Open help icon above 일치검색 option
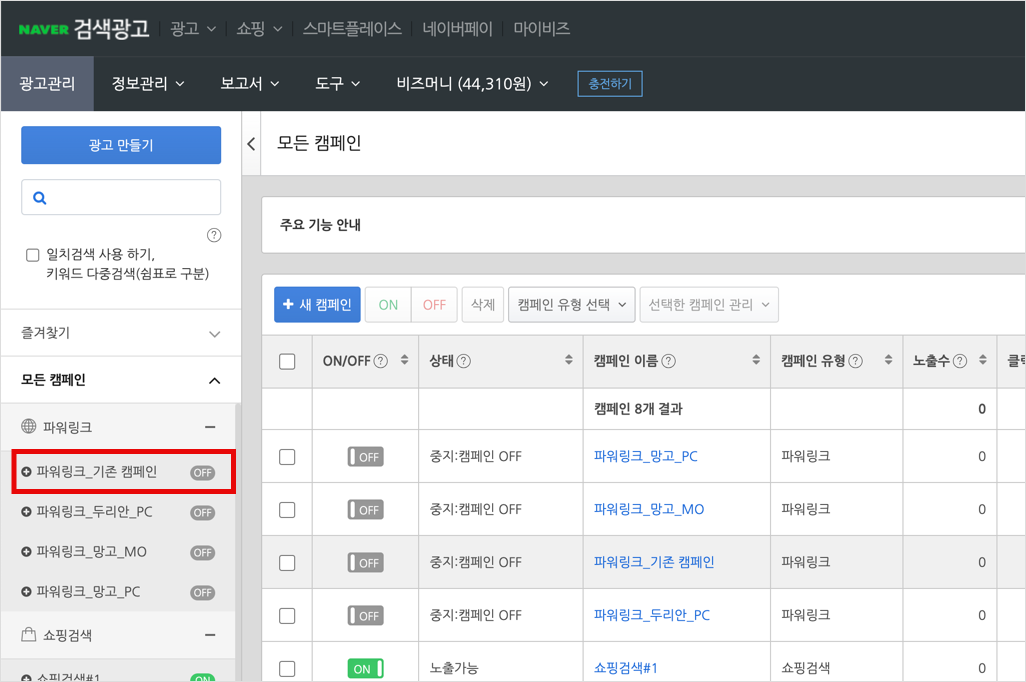This screenshot has width=1026, height=682. pyautogui.click(x=214, y=235)
